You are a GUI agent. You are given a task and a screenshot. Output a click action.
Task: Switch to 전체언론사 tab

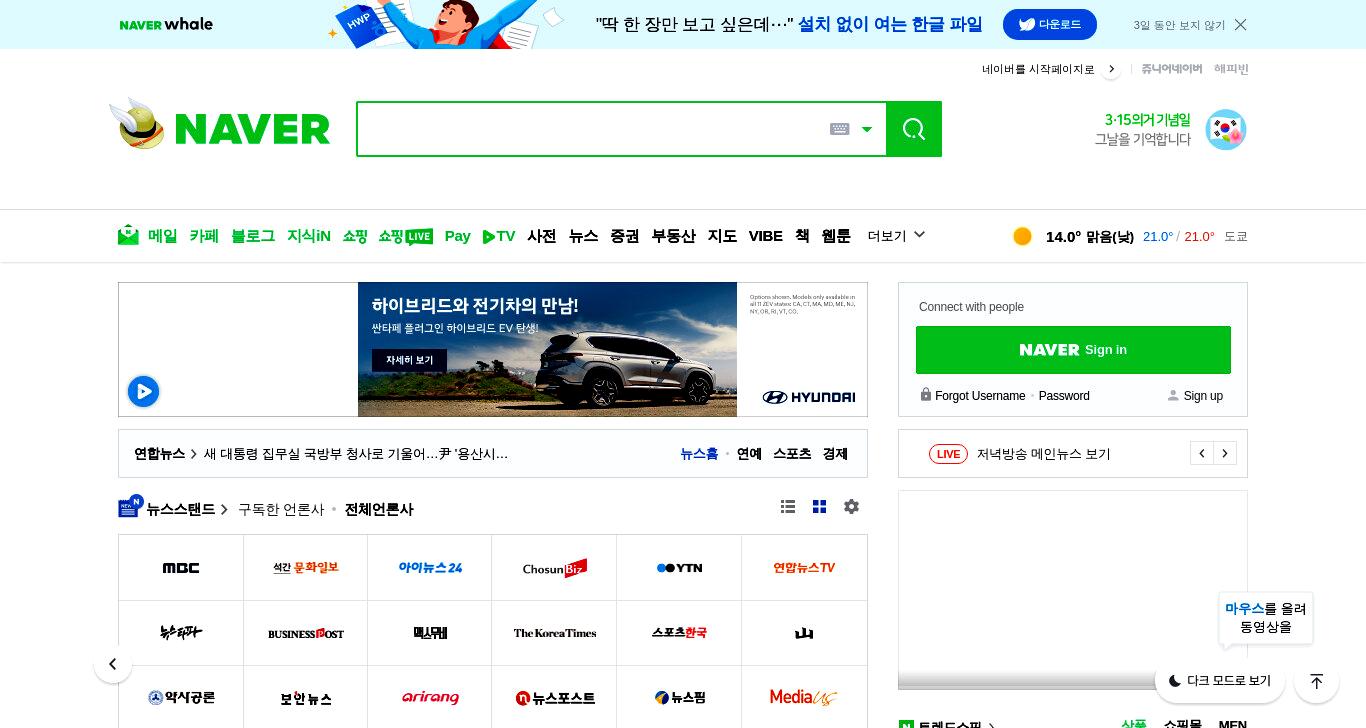[x=379, y=510]
